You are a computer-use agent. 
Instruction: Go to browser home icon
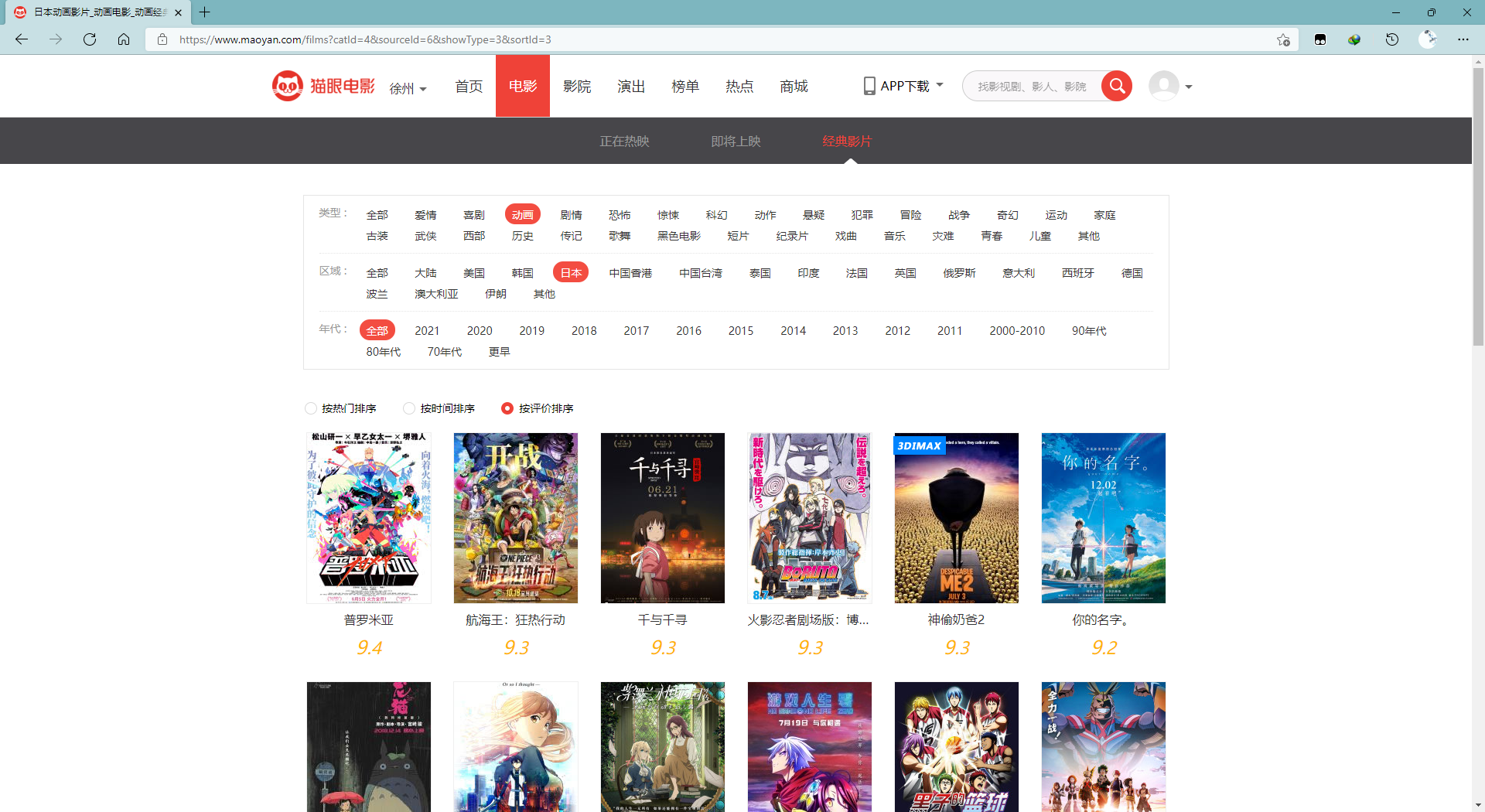click(x=124, y=39)
